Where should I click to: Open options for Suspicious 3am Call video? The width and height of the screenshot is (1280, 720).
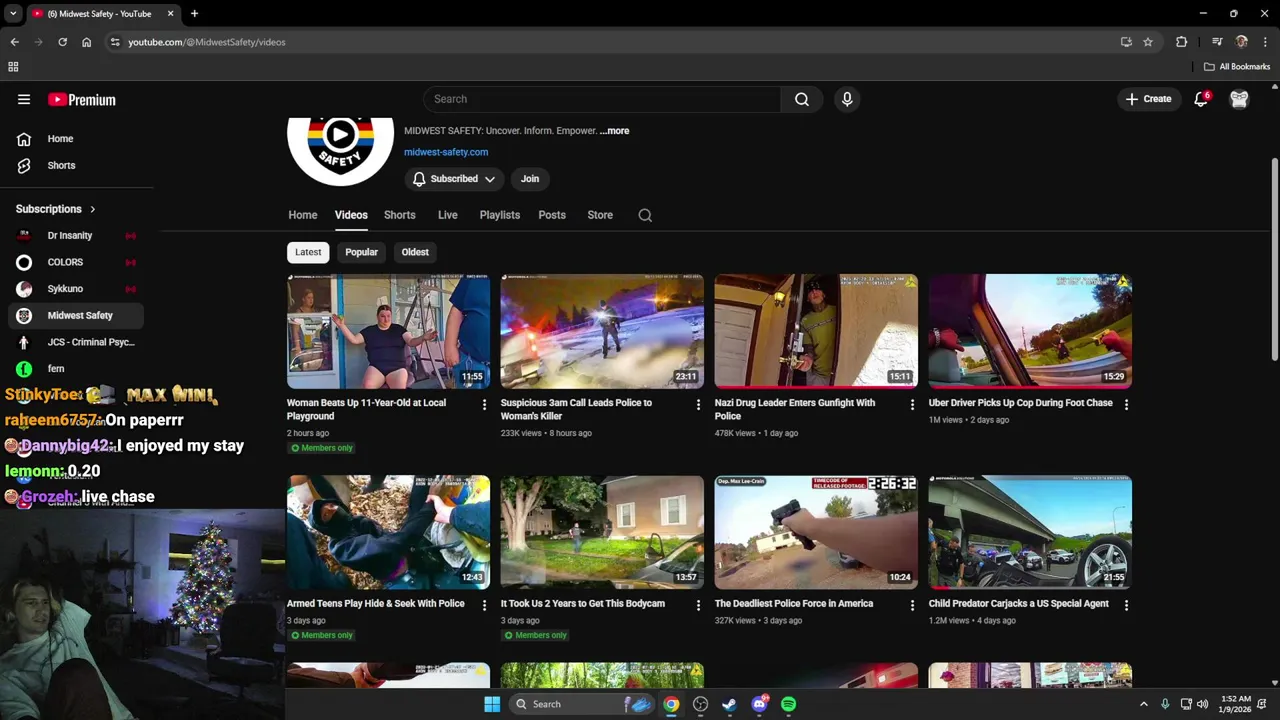[698, 404]
